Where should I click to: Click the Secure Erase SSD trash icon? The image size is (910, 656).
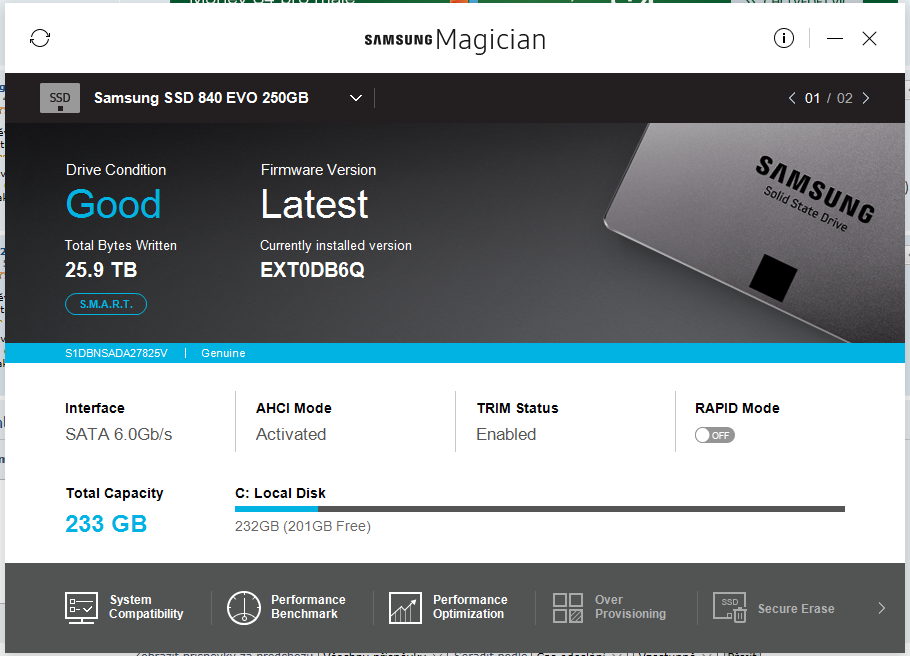pyautogui.click(x=730, y=607)
